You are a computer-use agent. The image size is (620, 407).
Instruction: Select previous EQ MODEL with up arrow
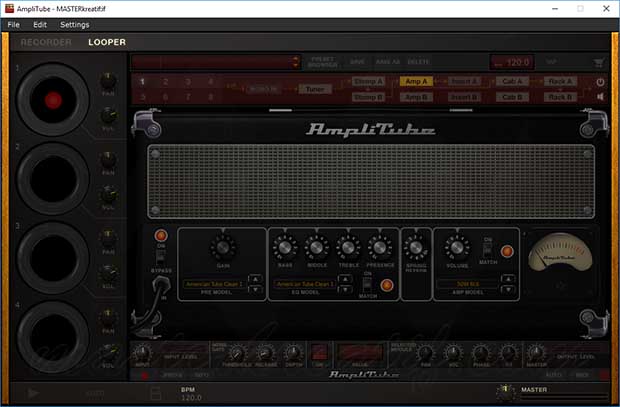(x=345, y=279)
